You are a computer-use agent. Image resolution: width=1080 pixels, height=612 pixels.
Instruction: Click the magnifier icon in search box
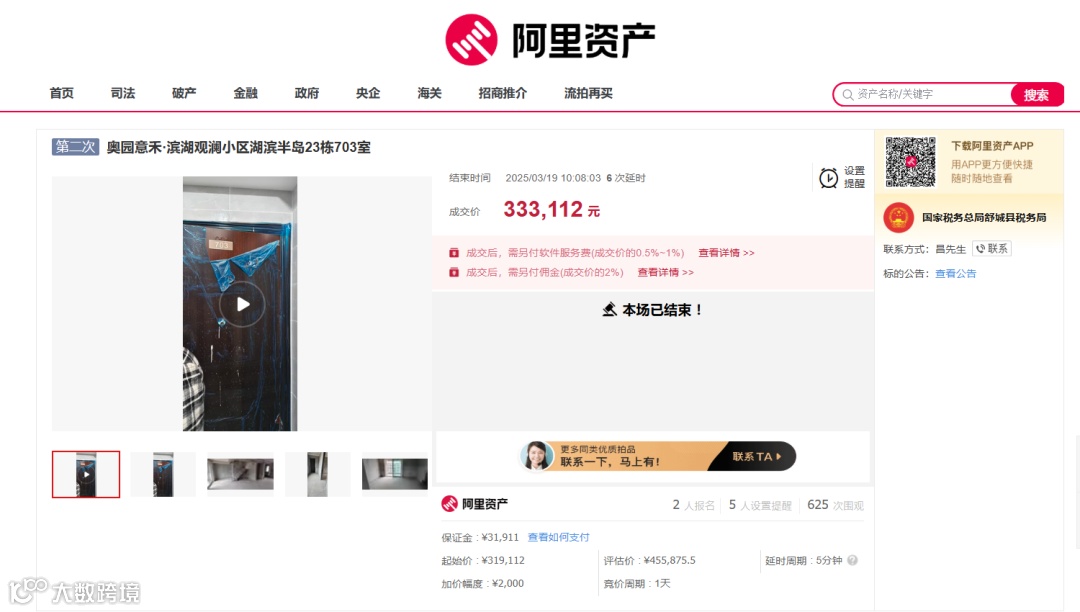[848, 94]
